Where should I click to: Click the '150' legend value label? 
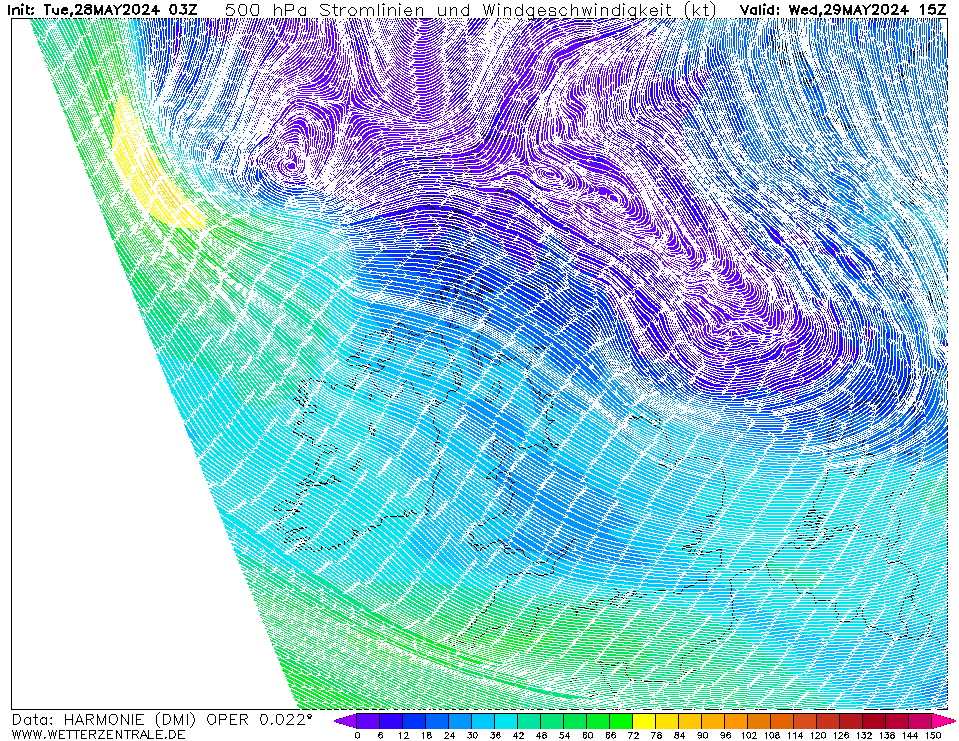pos(932,735)
